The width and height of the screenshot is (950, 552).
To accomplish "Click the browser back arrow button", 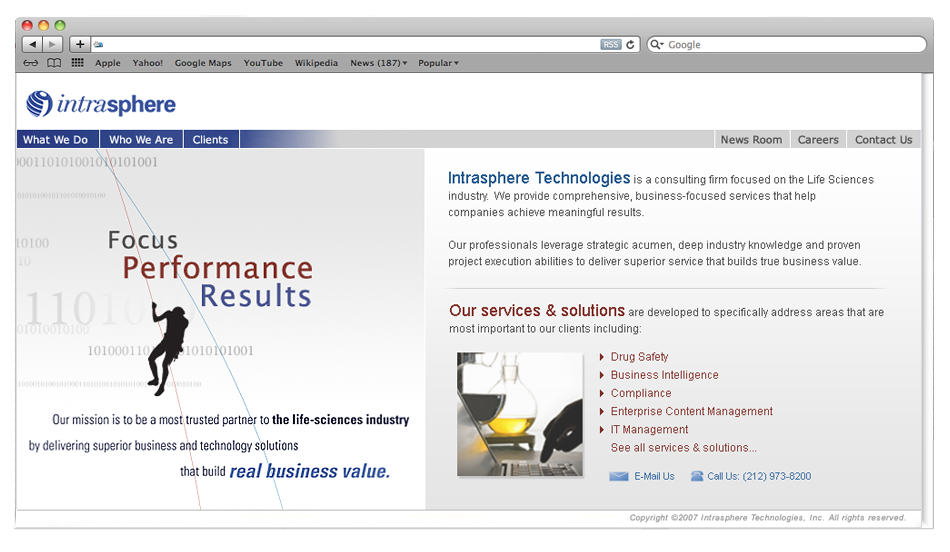I will pyautogui.click(x=32, y=45).
